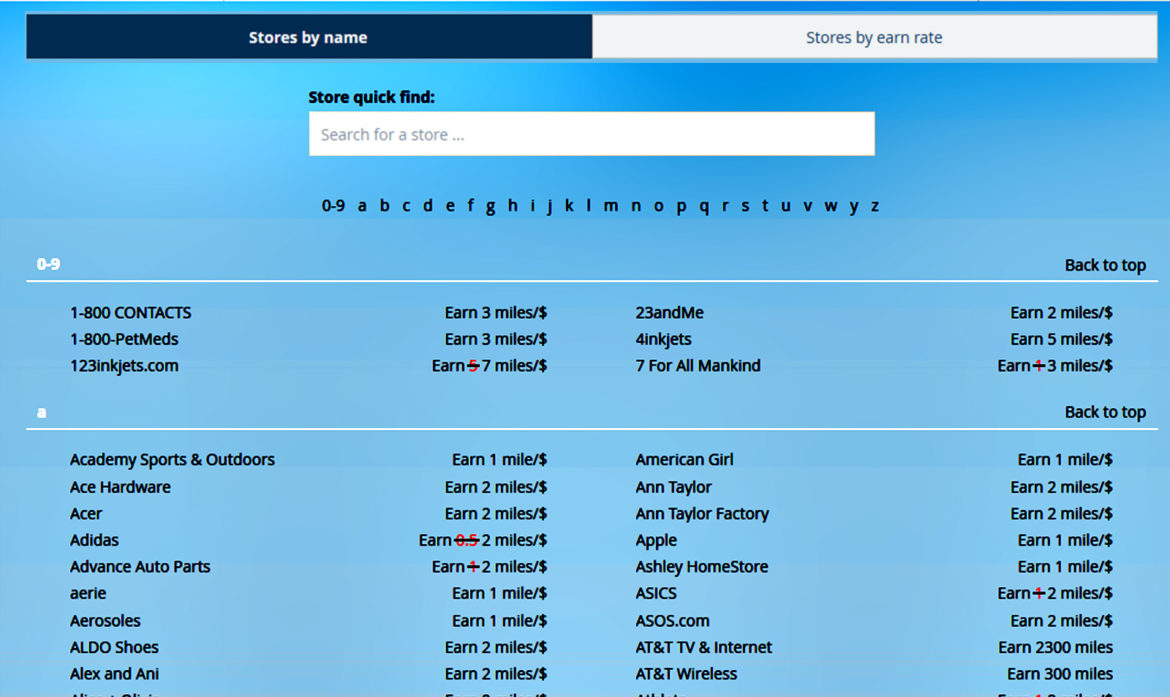Click Back to top in the a section

tap(1105, 412)
